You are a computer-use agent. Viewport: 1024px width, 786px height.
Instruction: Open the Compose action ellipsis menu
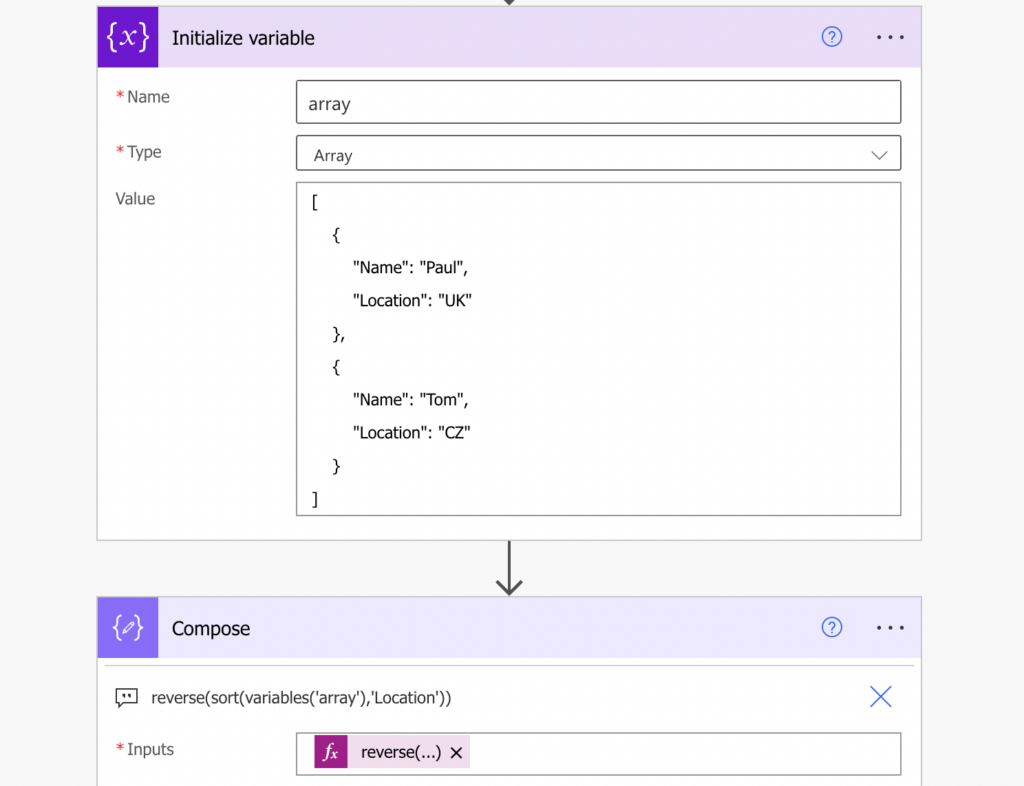889,627
